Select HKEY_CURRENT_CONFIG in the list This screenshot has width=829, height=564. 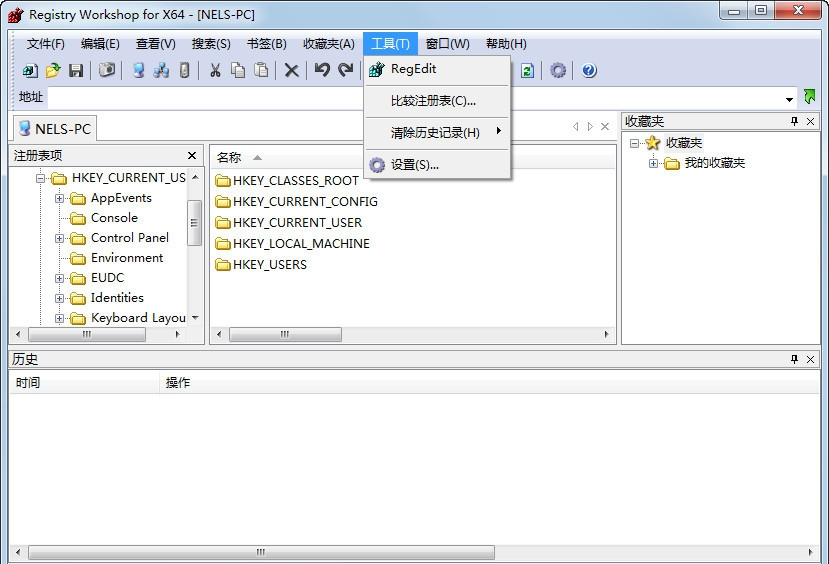point(297,202)
